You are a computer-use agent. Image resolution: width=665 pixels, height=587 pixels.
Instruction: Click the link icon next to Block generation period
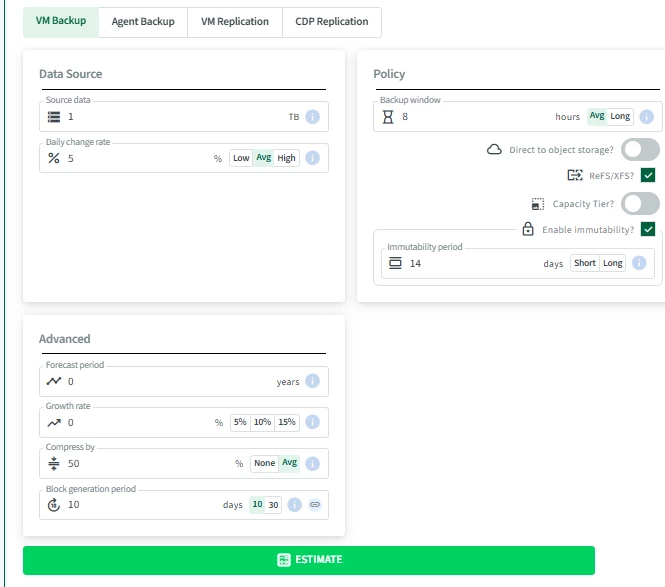(315, 505)
